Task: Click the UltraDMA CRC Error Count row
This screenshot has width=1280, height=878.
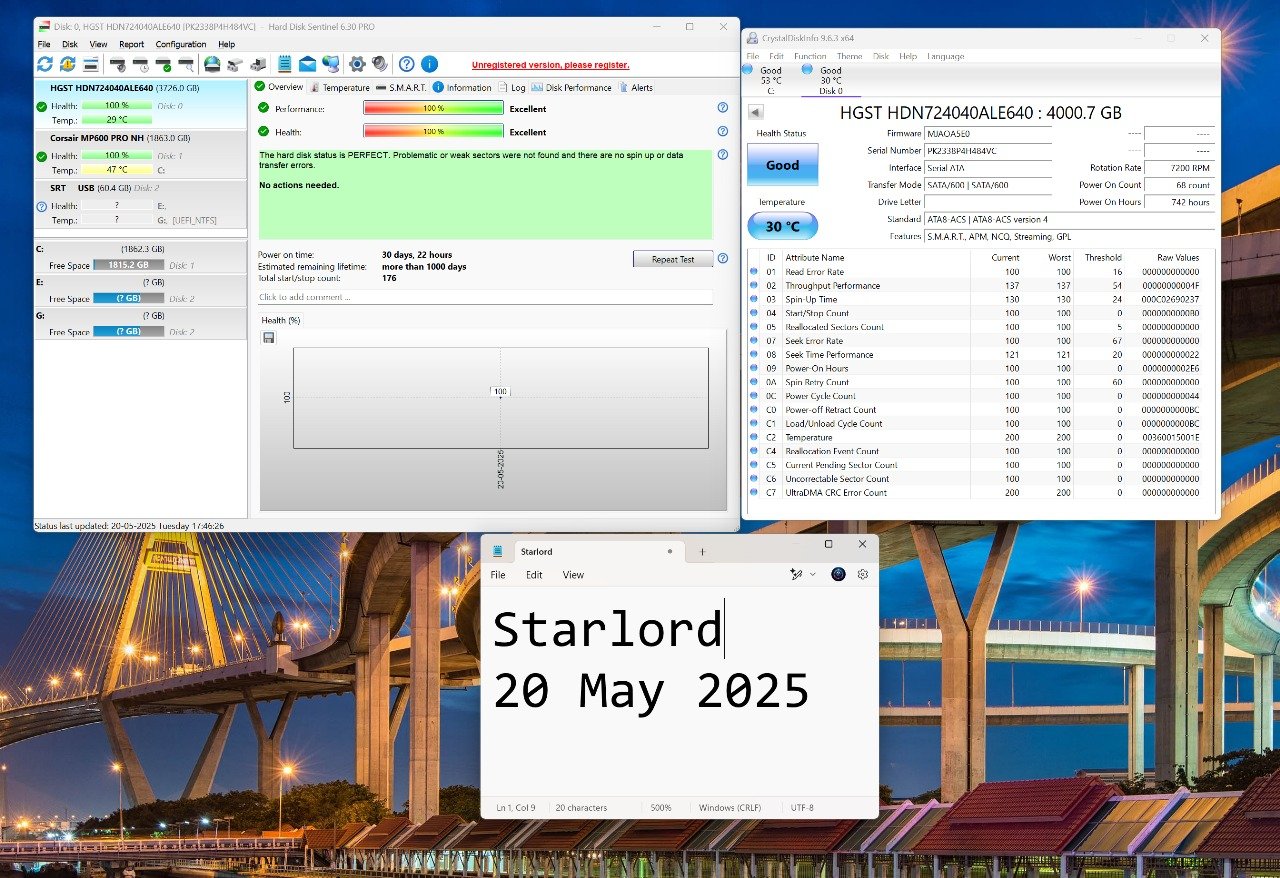Action: click(x=981, y=492)
